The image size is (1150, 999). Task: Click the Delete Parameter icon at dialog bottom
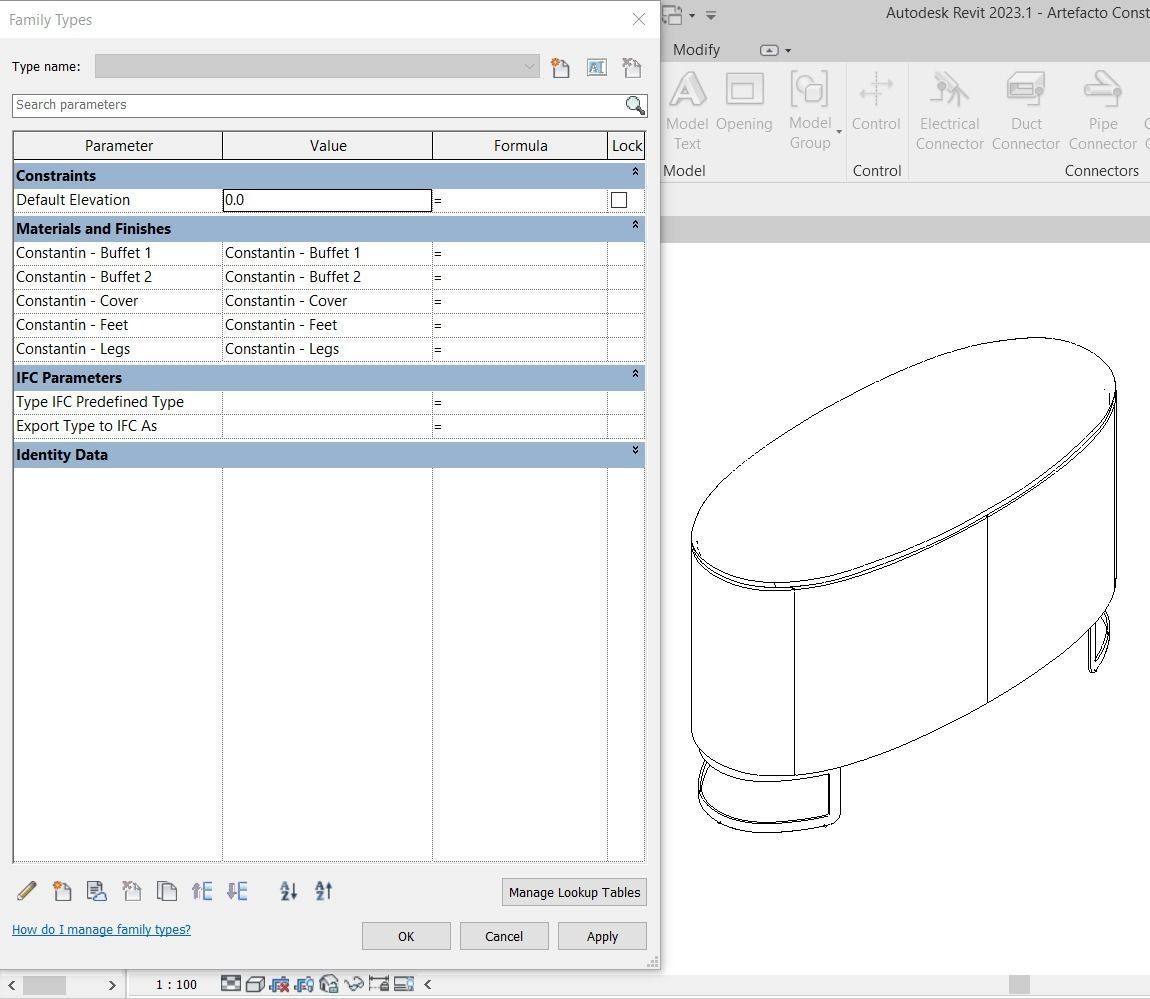[x=131, y=891]
